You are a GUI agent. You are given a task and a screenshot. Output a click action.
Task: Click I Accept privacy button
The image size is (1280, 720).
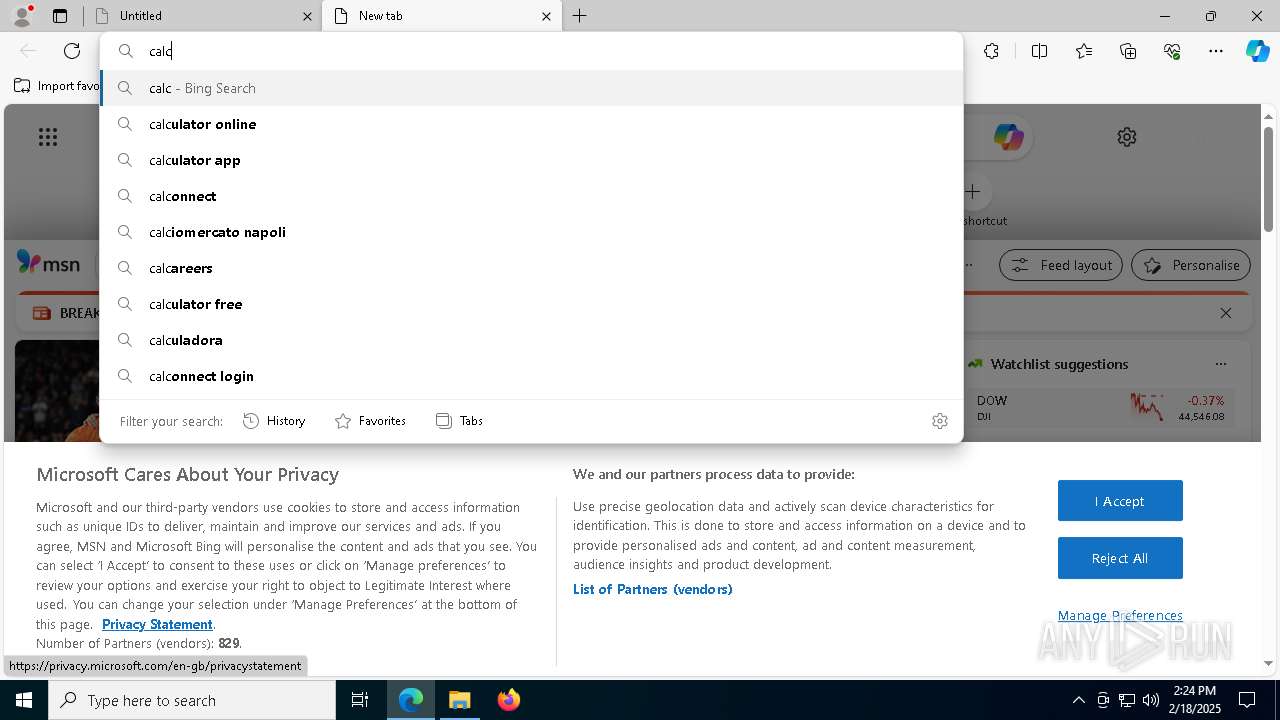click(1120, 501)
